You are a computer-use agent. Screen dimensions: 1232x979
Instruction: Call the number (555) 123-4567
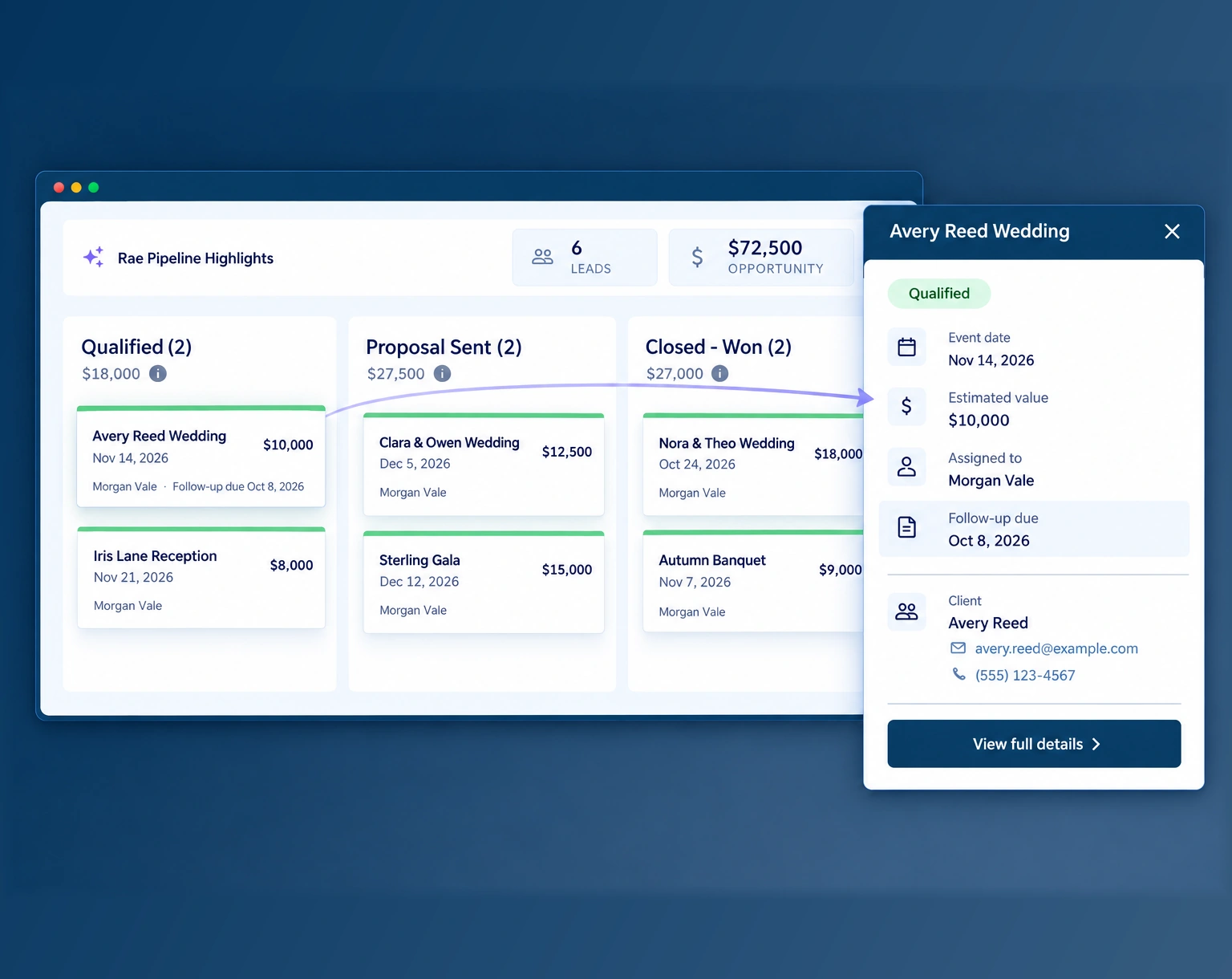1025,676
